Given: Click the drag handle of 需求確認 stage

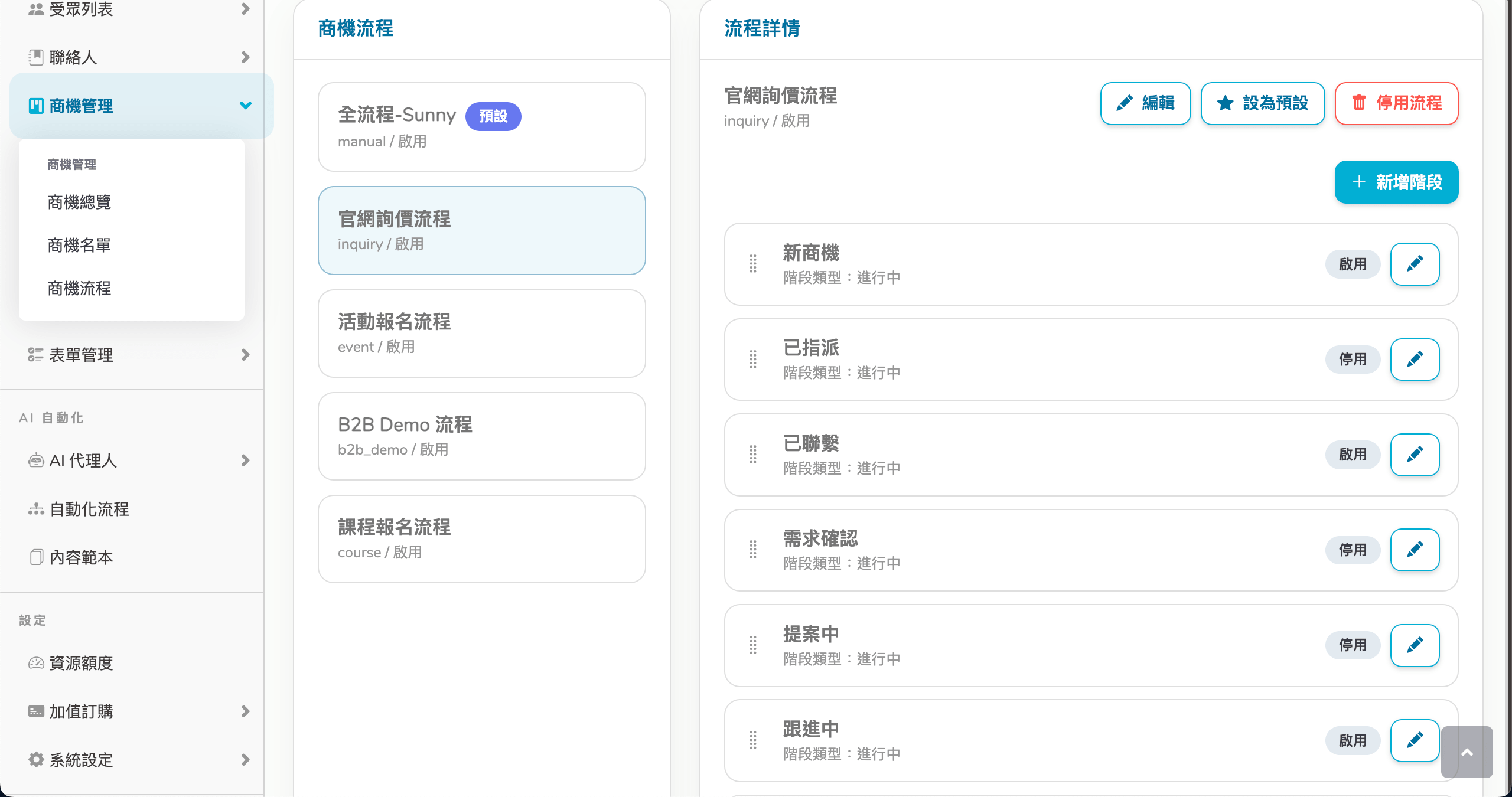Looking at the screenshot, I should point(753,550).
